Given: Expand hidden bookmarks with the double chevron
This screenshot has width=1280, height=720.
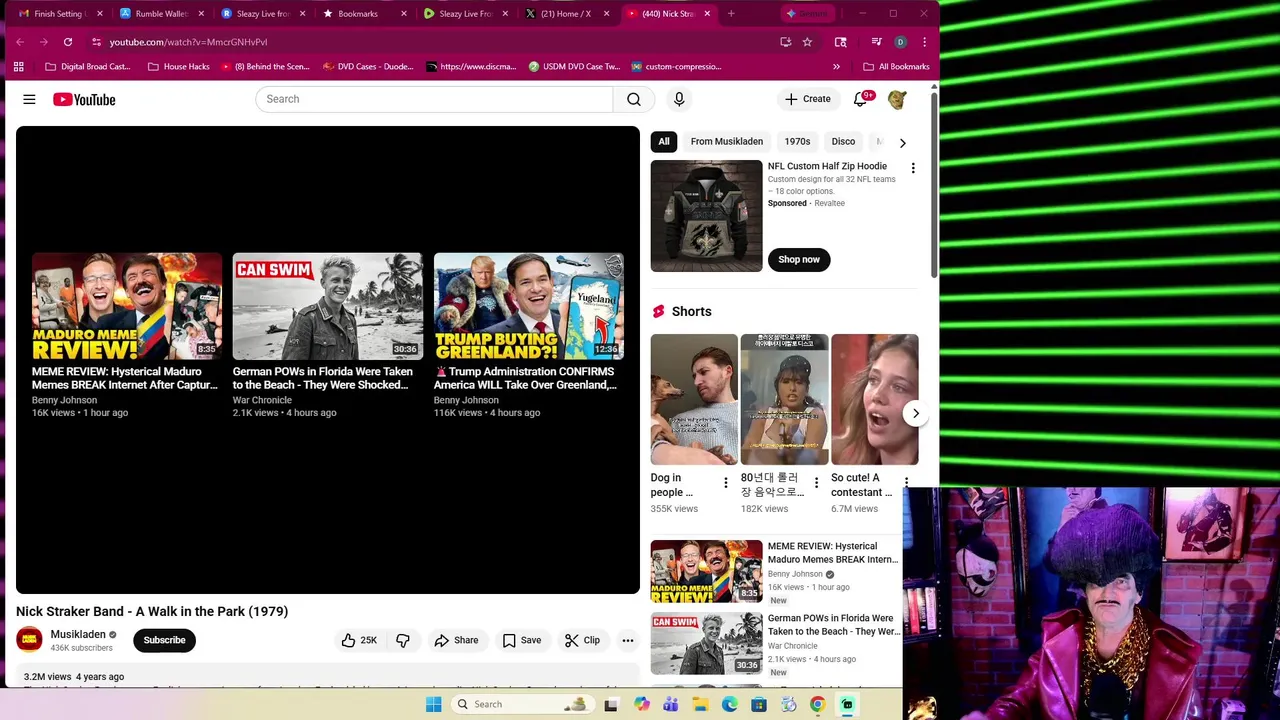Looking at the screenshot, I should tap(836, 66).
